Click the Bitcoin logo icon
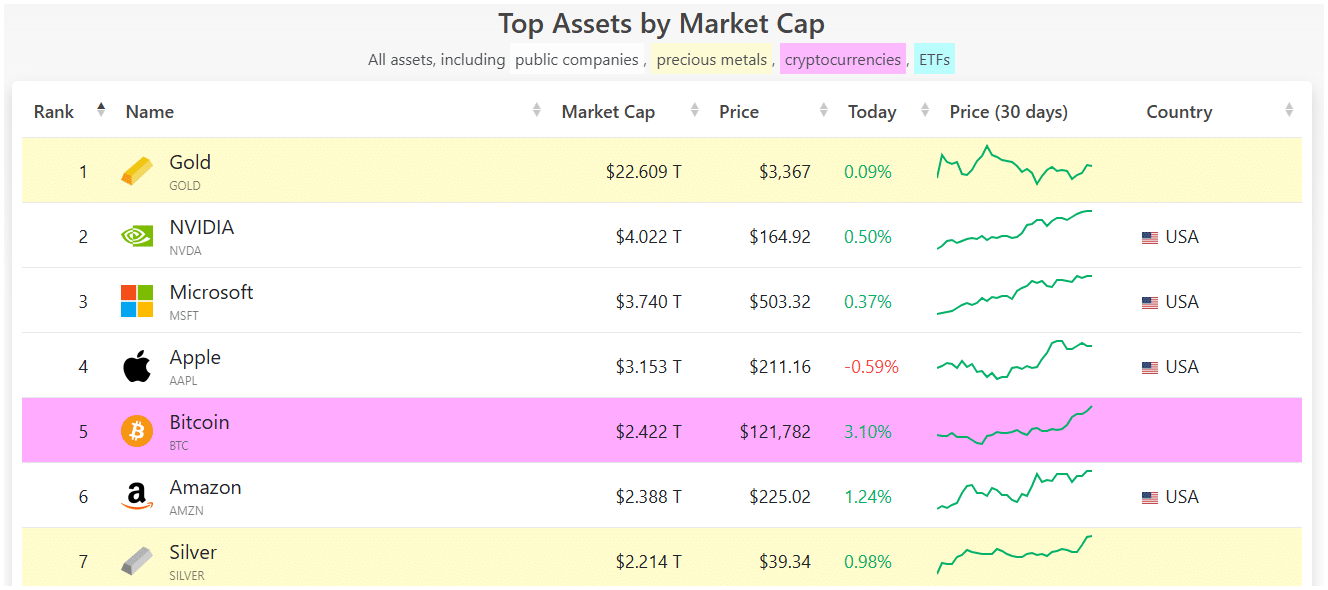The width and height of the screenshot is (1328, 590). tap(137, 431)
